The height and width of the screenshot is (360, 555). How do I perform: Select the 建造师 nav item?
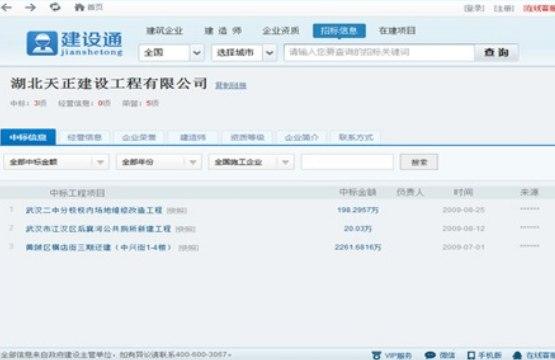[x=223, y=31]
